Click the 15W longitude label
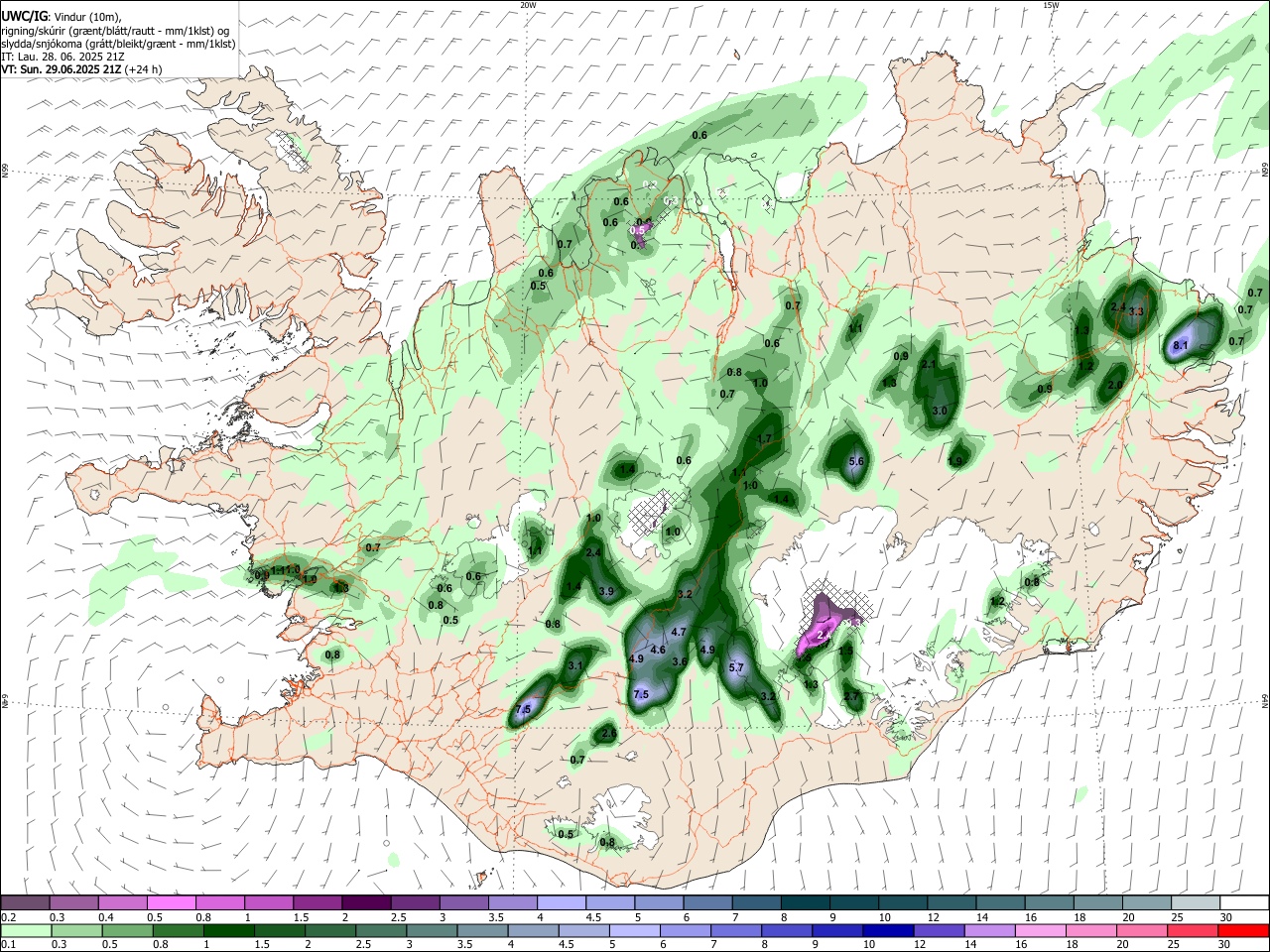 click(1050, 5)
